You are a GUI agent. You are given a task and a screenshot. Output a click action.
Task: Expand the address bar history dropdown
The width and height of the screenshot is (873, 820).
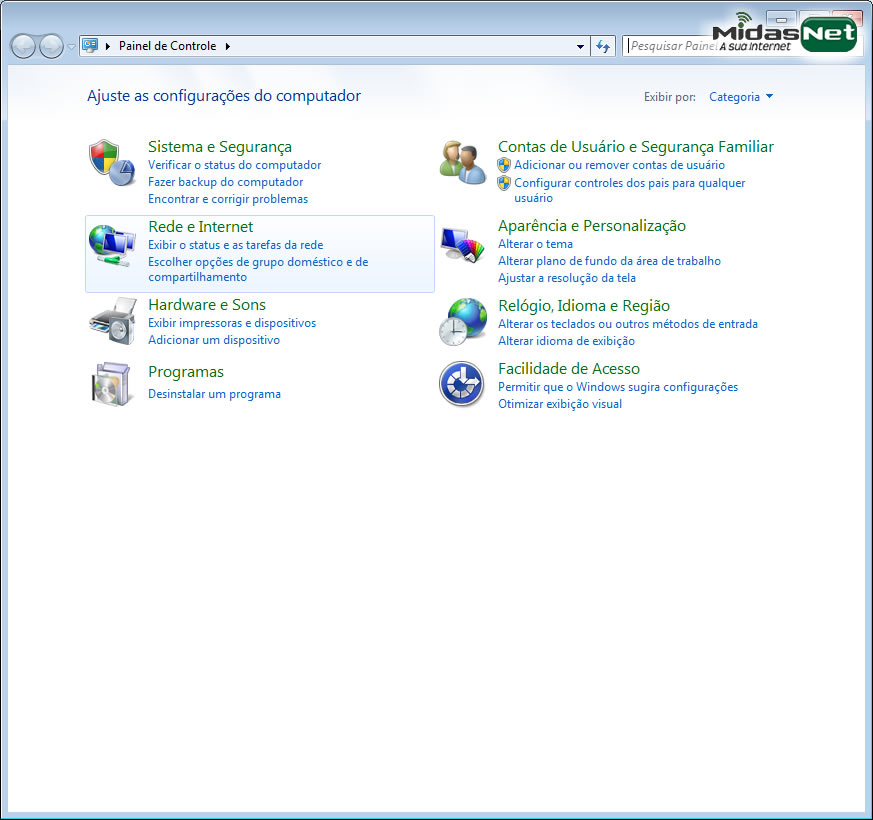tap(581, 46)
